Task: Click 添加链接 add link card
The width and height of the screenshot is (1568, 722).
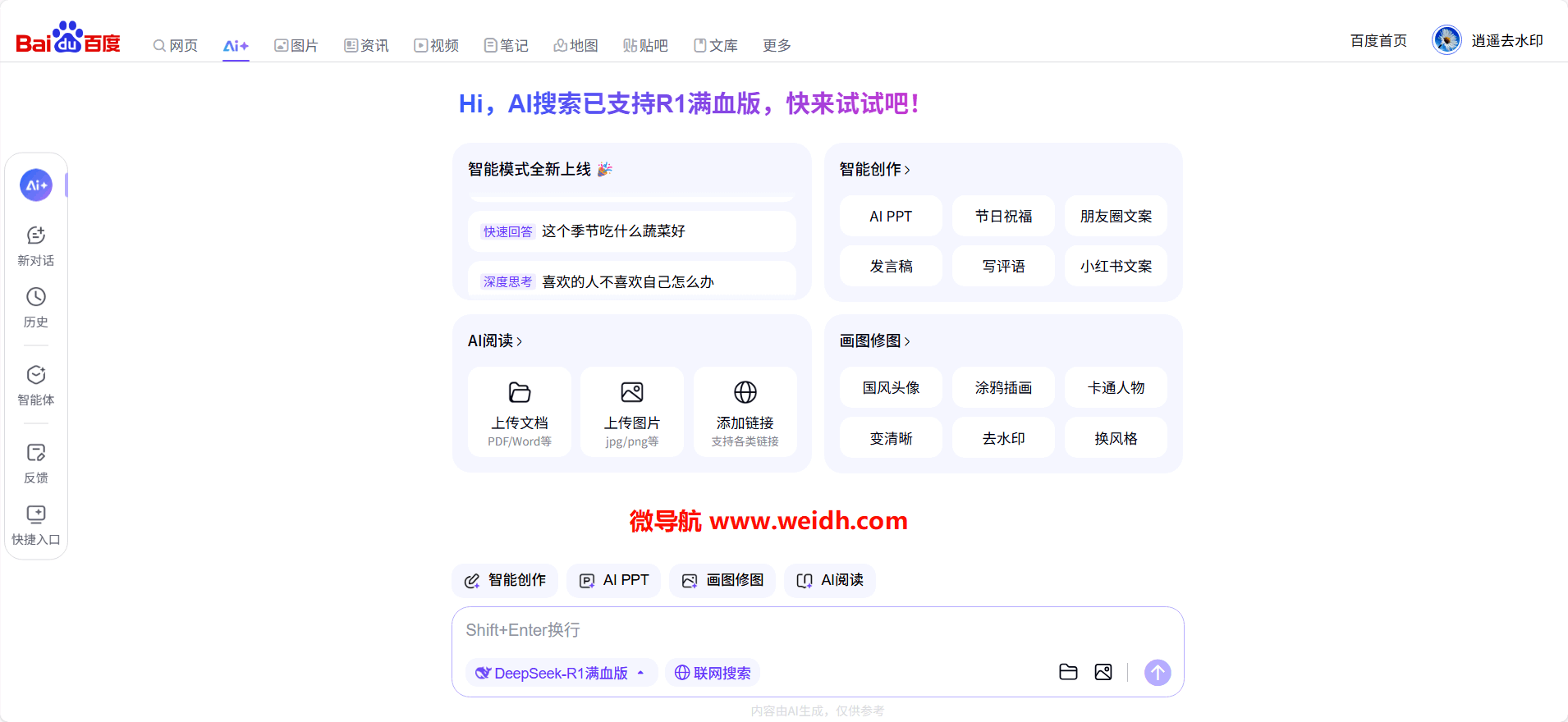Action: click(745, 412)
